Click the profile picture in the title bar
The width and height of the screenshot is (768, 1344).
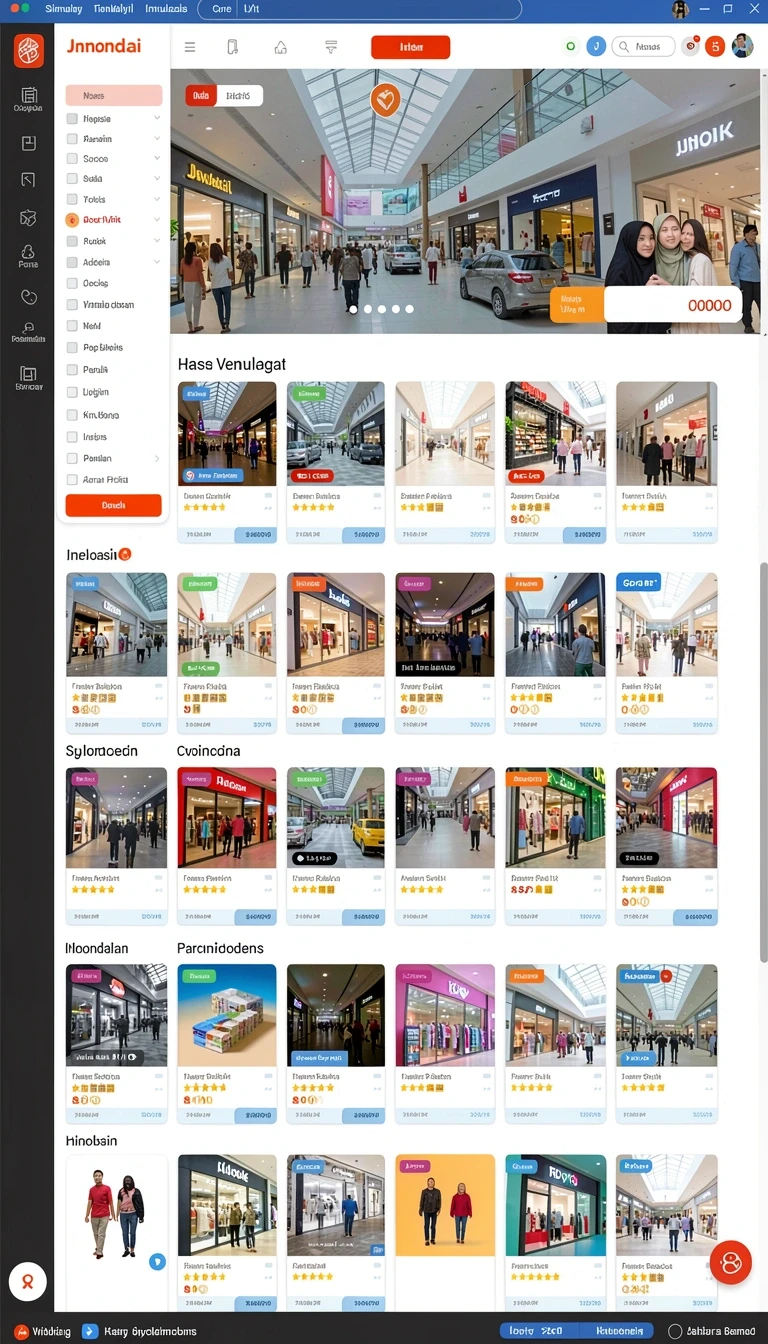click(x=680, y=9)
